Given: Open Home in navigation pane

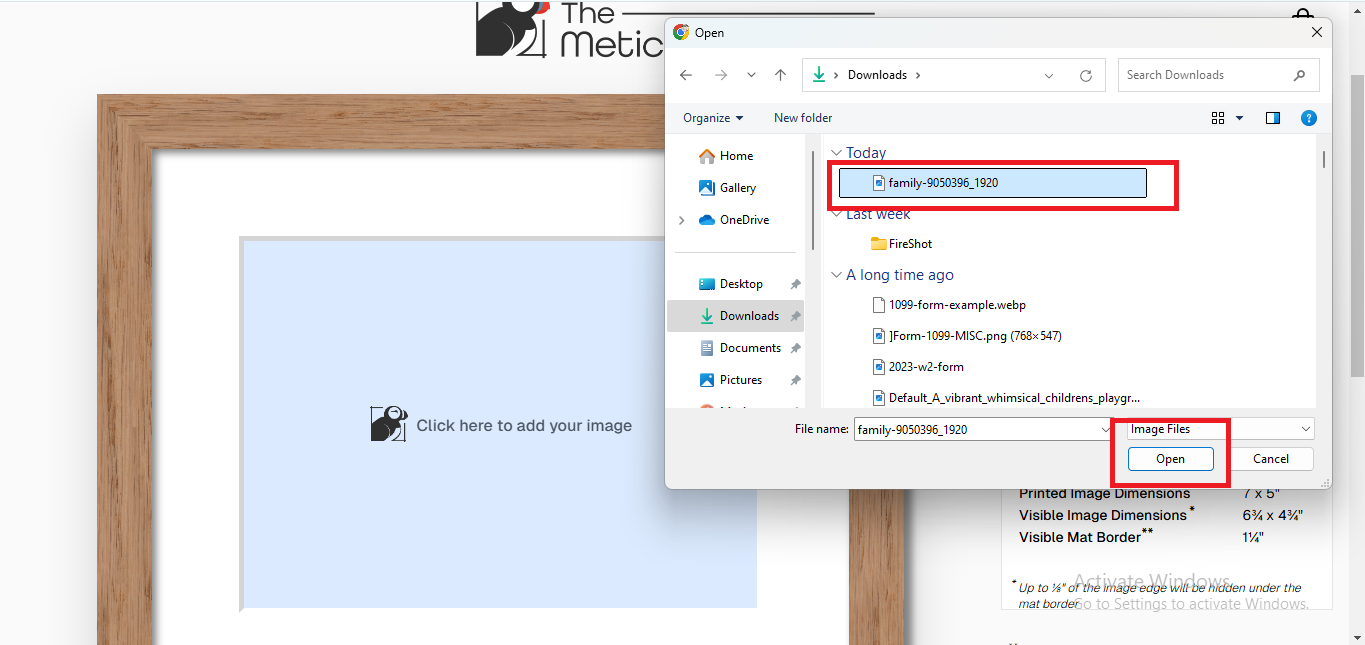Looking at the screenshot, I should click(x=735, y=156).
